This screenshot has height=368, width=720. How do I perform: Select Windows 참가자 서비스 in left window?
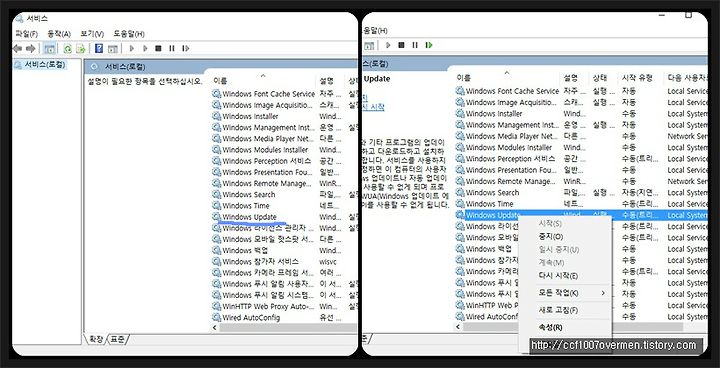pyautogui.click(x=260, y=261)
